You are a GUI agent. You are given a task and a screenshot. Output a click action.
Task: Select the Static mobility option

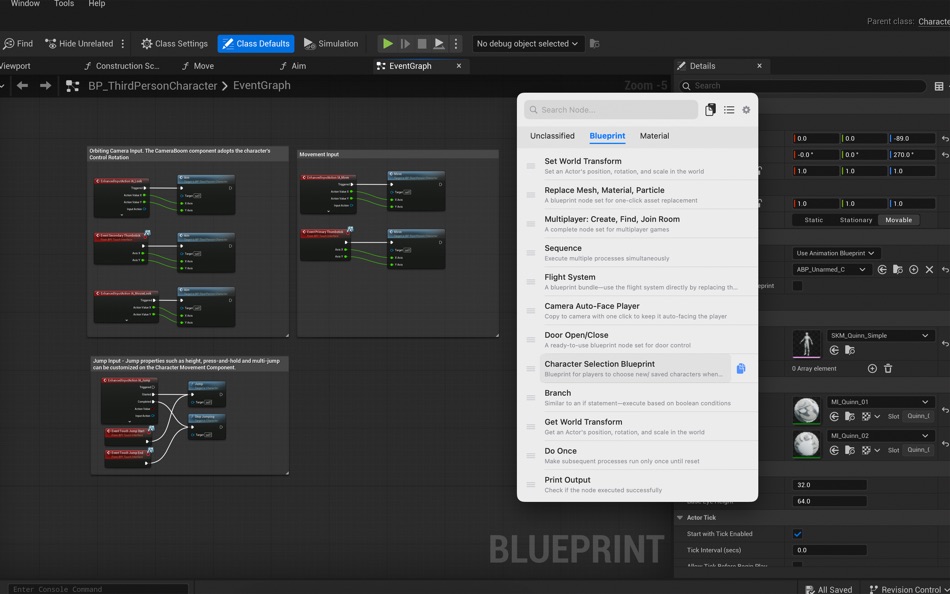814,220
